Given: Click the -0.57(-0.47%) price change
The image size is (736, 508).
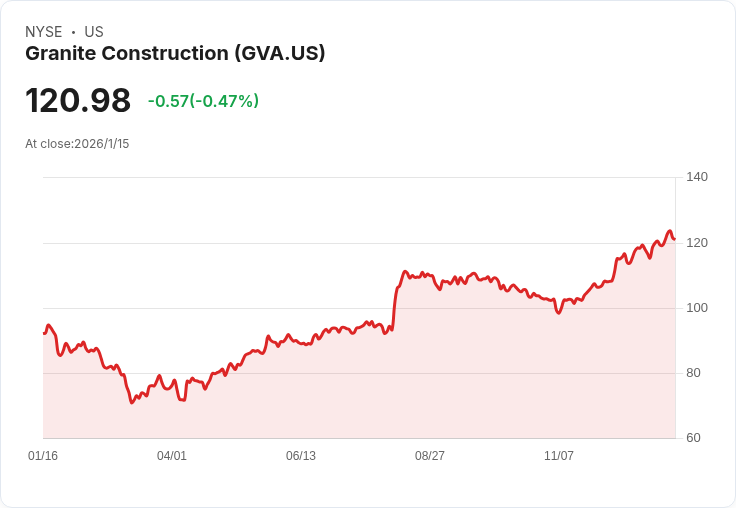Looking at the screenshot, I should click(x=203, y=101).
